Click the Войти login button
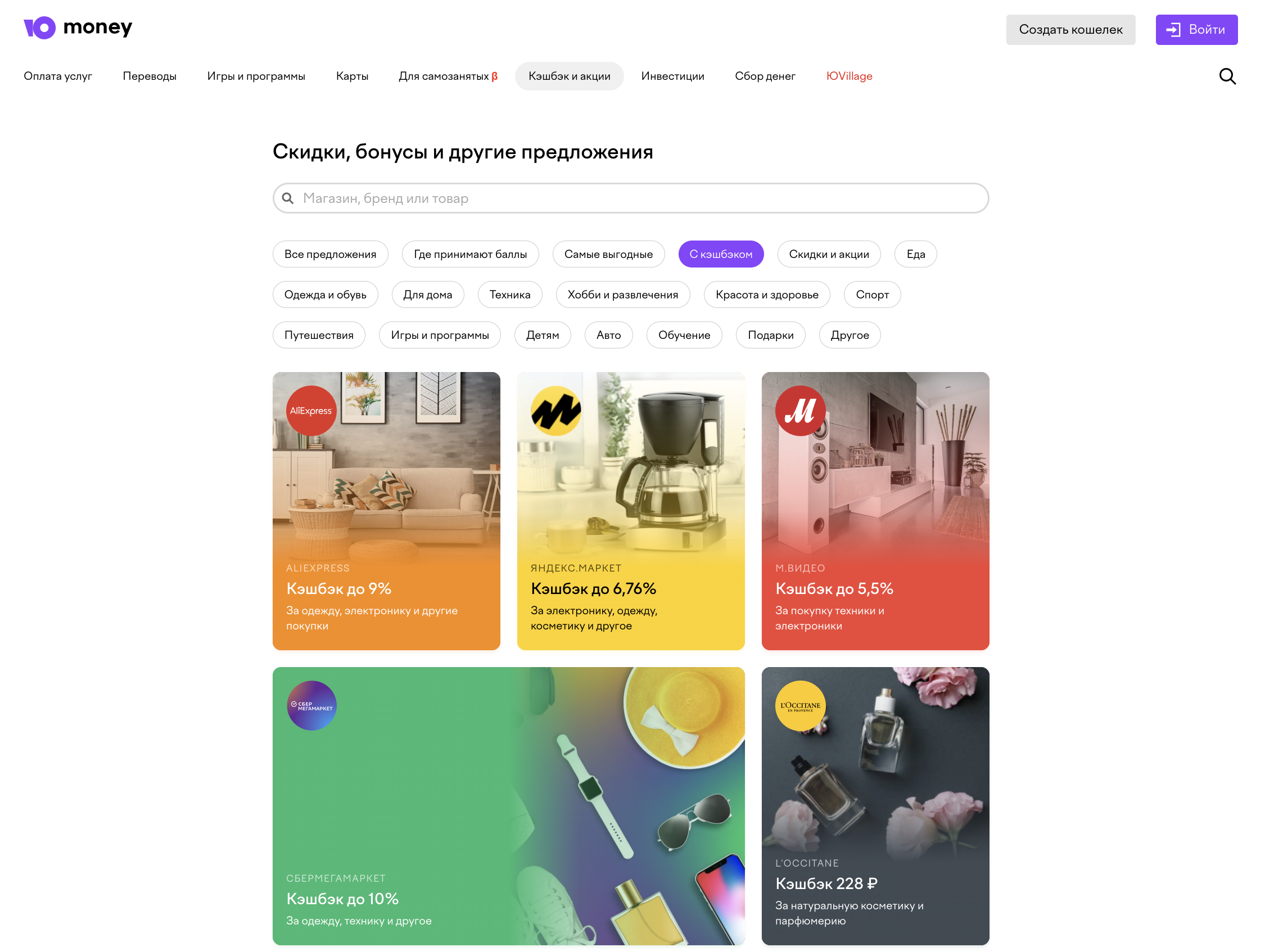1265x952 pixels. [1196, 30]
